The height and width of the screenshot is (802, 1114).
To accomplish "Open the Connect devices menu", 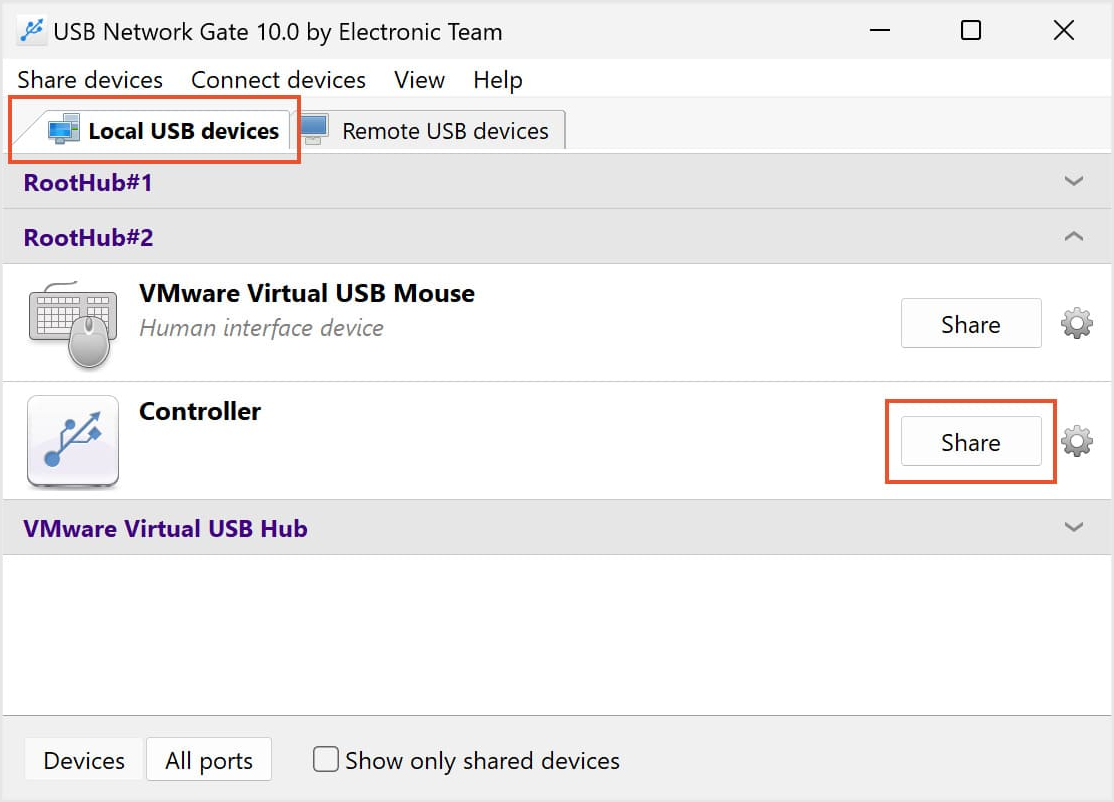I will [x=278, y=80].
